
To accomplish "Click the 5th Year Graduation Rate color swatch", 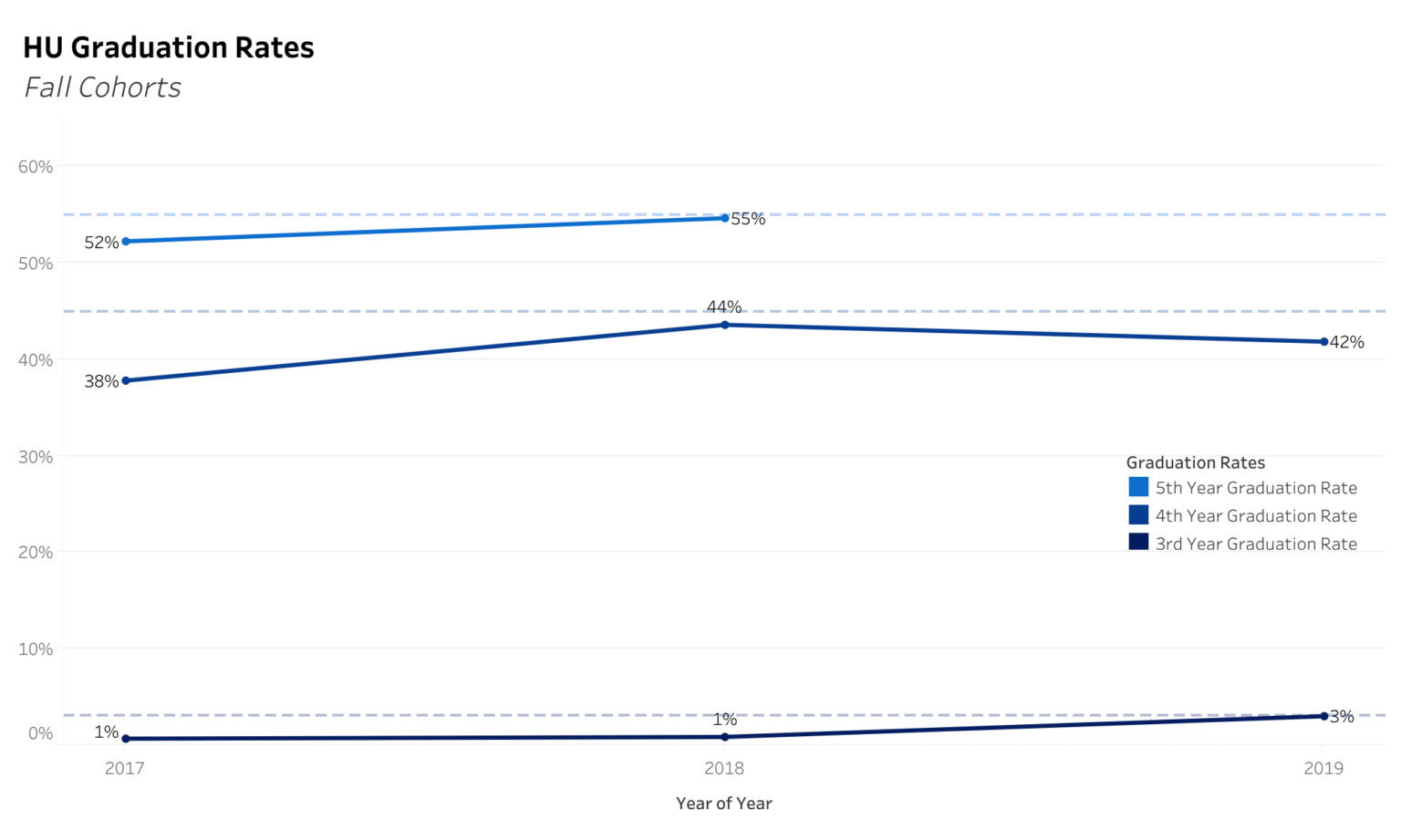I will point(1137,487).
